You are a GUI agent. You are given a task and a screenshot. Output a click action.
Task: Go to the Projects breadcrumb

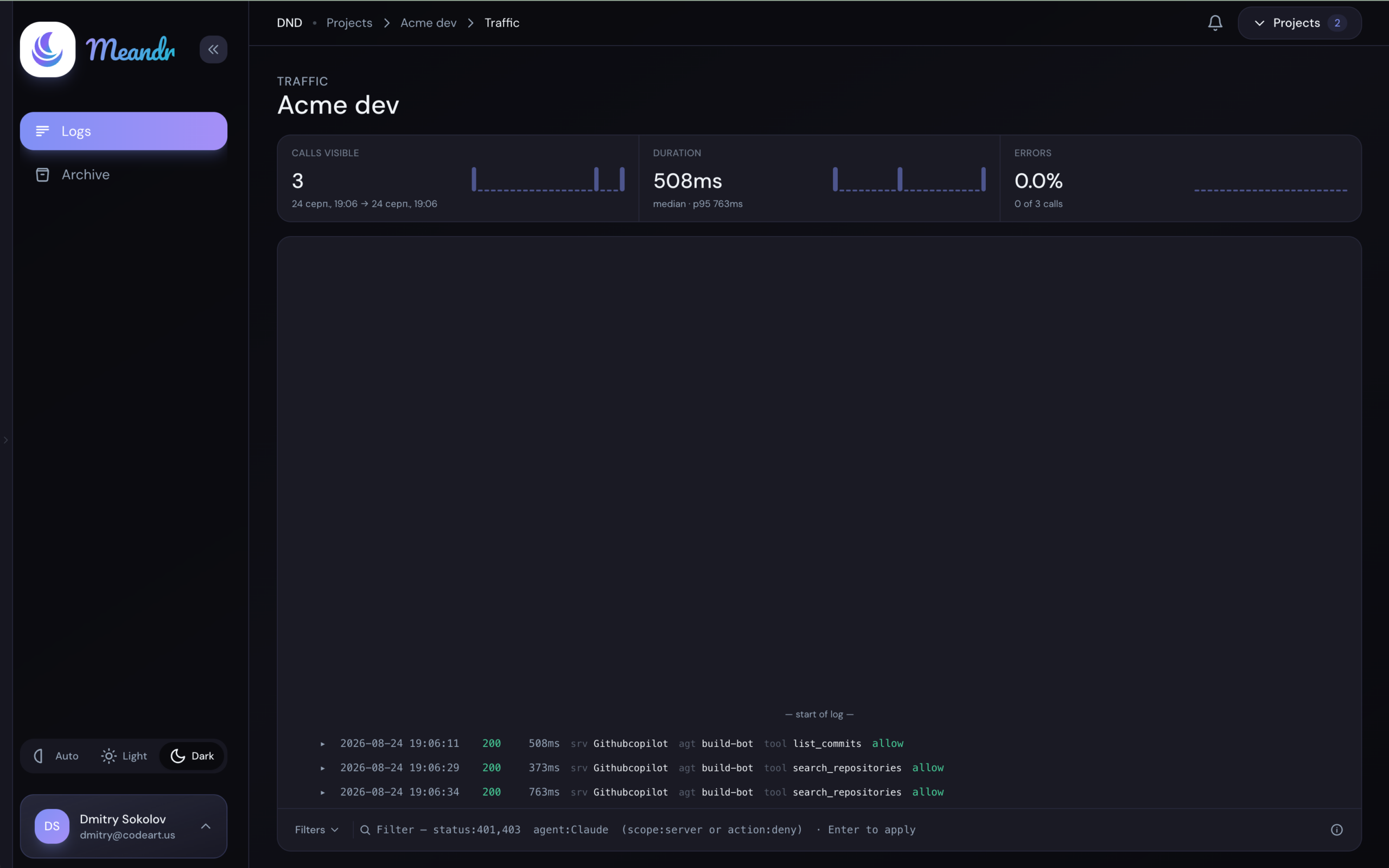pos(349,23)
